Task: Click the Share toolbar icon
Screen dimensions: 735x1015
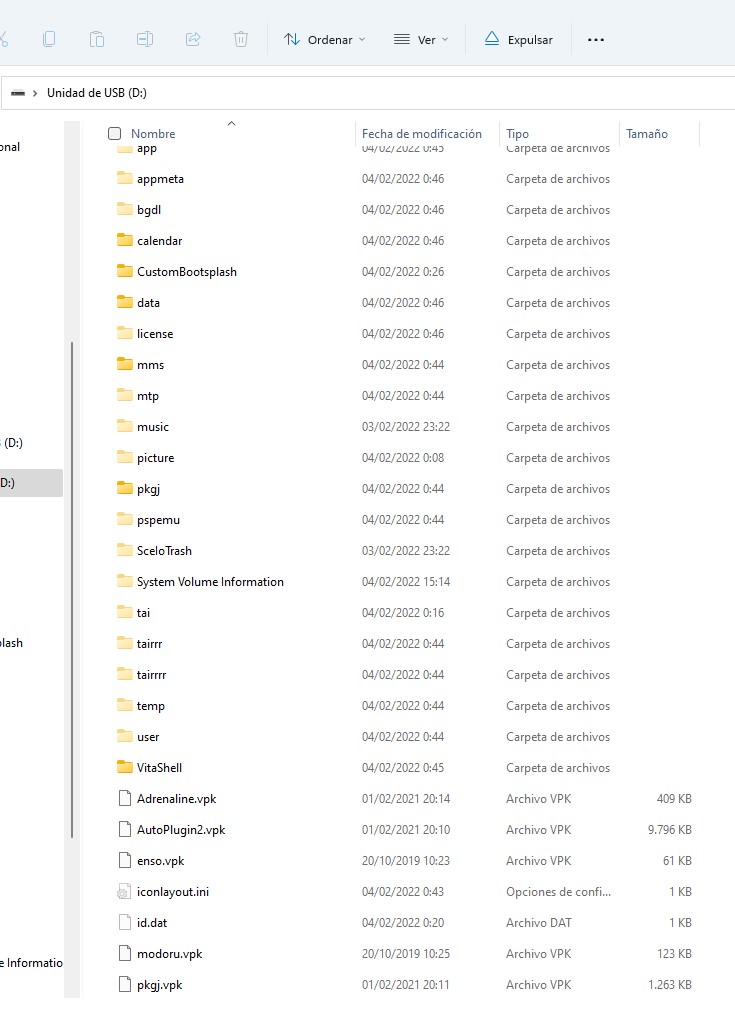Action: 193,39
